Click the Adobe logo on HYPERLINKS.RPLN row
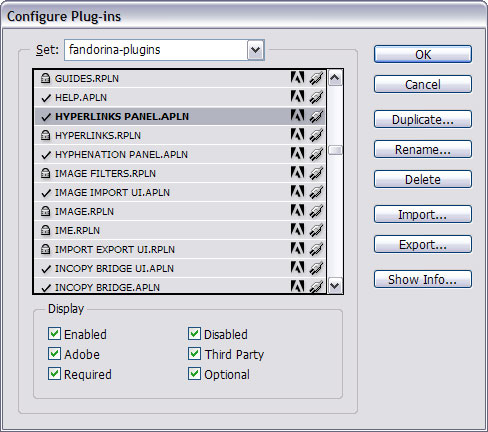Viewport: 488px width, 432px height. click(297, 134)
